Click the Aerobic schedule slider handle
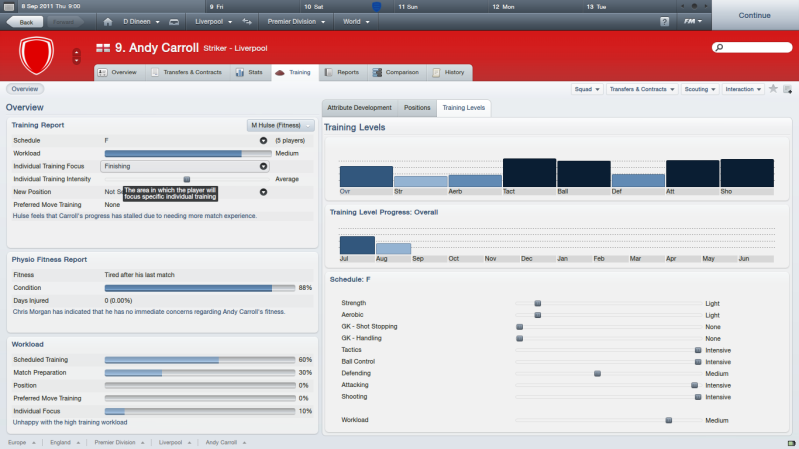The image size is (799, 449). (x=538, y=315)
